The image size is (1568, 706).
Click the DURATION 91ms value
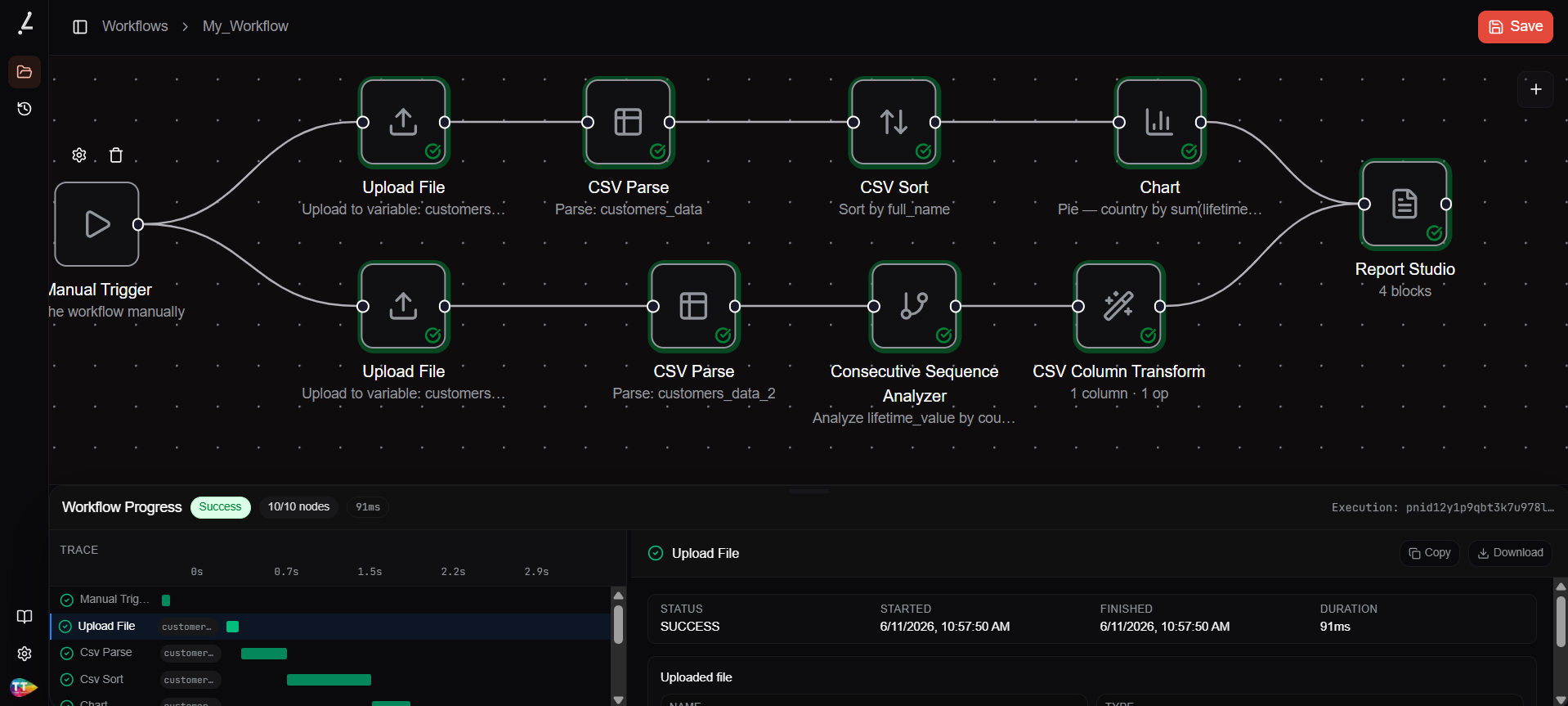pyautogui.click(x=1335, y=627)
